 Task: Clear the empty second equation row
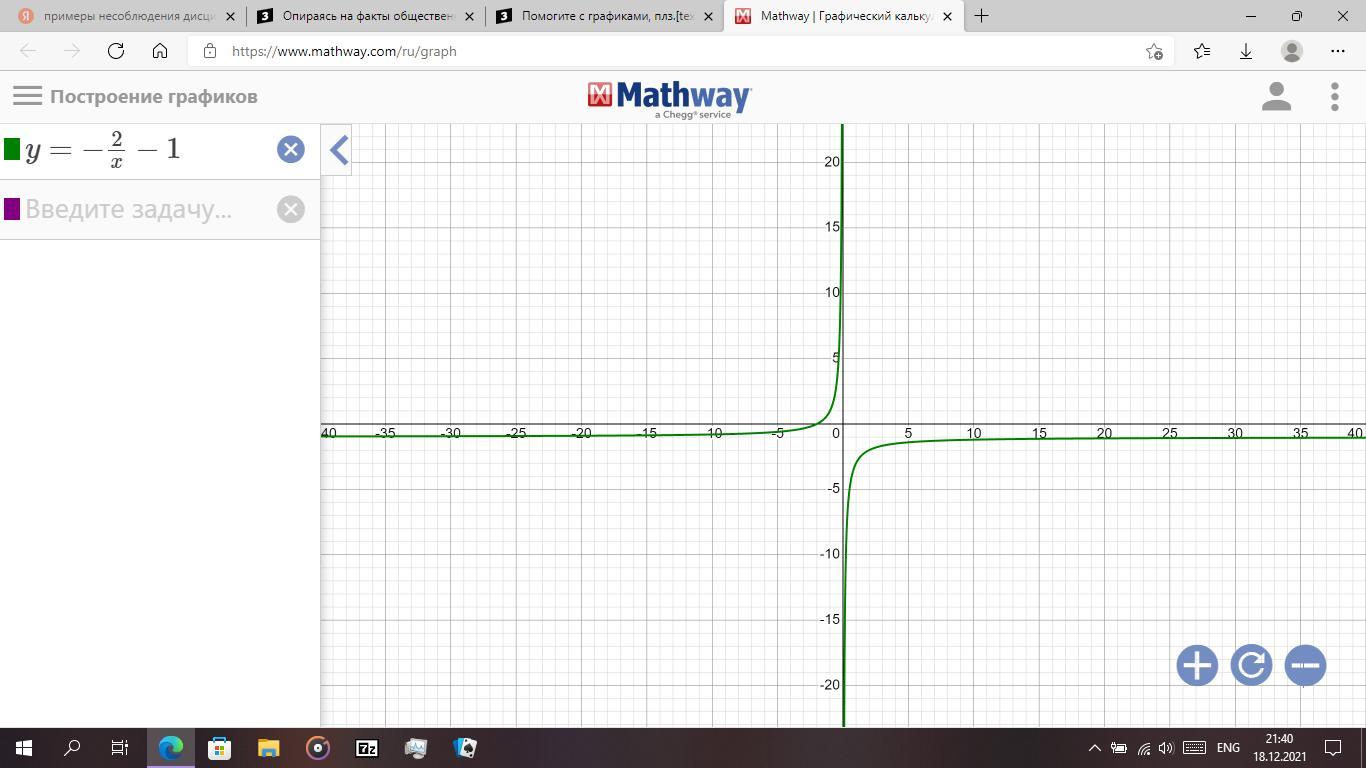tap(291, 209)
